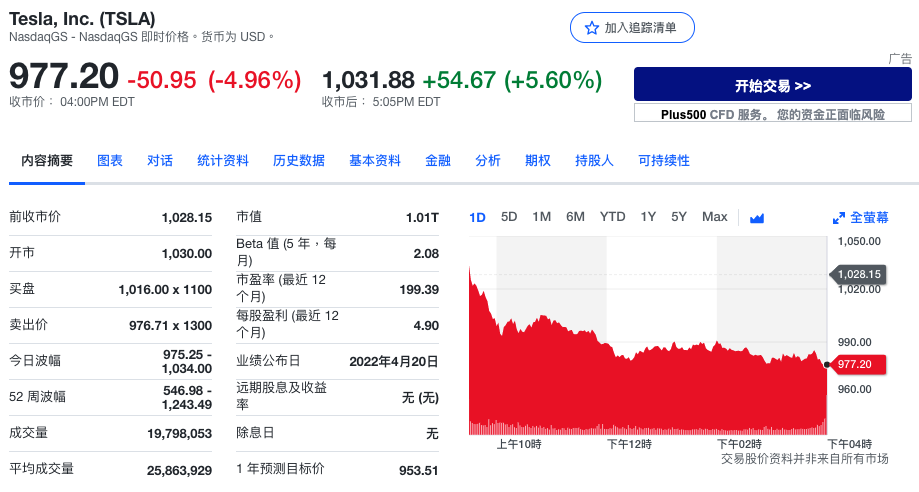The height and width of the screenshot is (492, 919).
Task: Select the 5D chart range
Action: (509, 217)
